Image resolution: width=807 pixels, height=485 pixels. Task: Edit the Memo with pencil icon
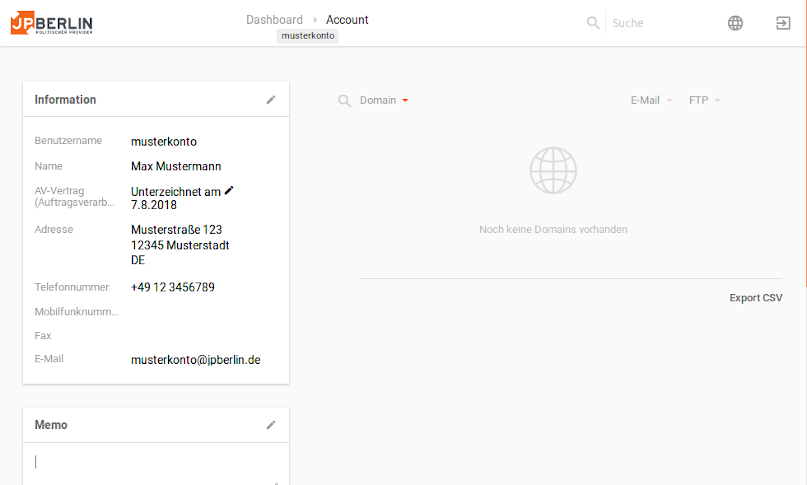point(270,425)
